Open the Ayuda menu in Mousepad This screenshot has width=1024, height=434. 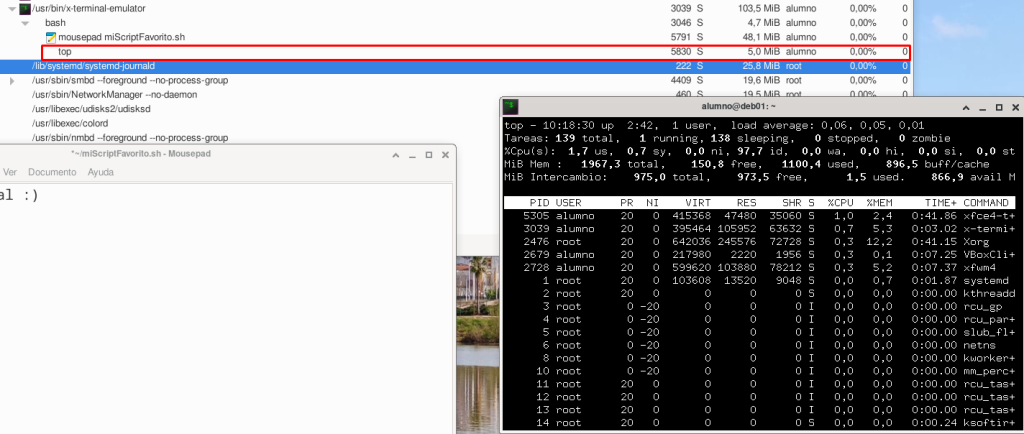tap(100, 172)
